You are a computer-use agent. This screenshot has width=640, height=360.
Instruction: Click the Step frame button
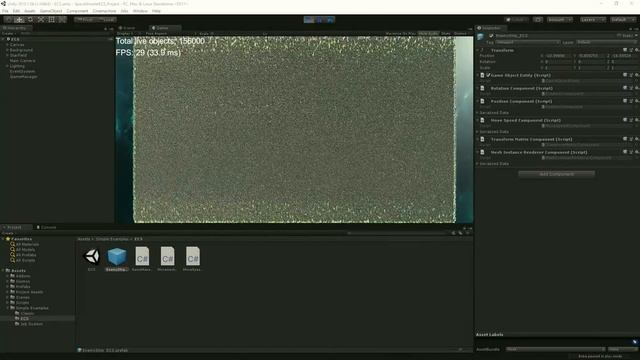pyautogui.click(x=330, y=20)
